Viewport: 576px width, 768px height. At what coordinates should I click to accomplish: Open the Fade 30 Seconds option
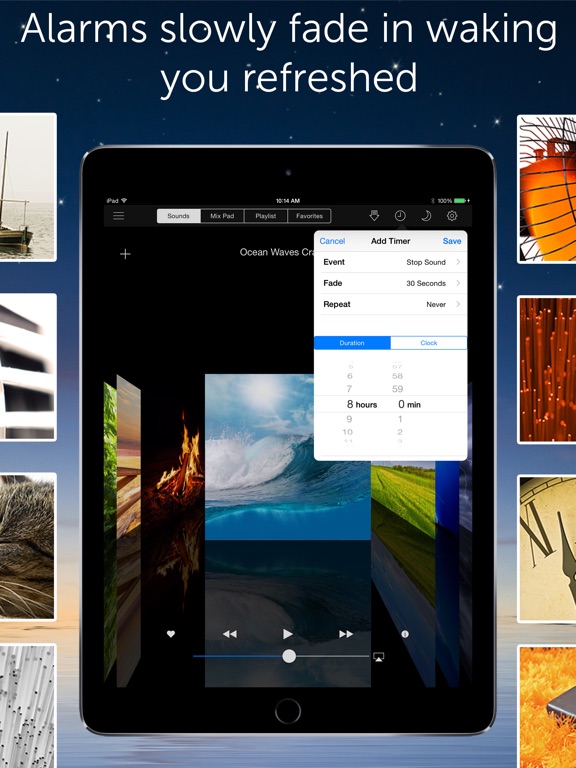pos(391,283)
